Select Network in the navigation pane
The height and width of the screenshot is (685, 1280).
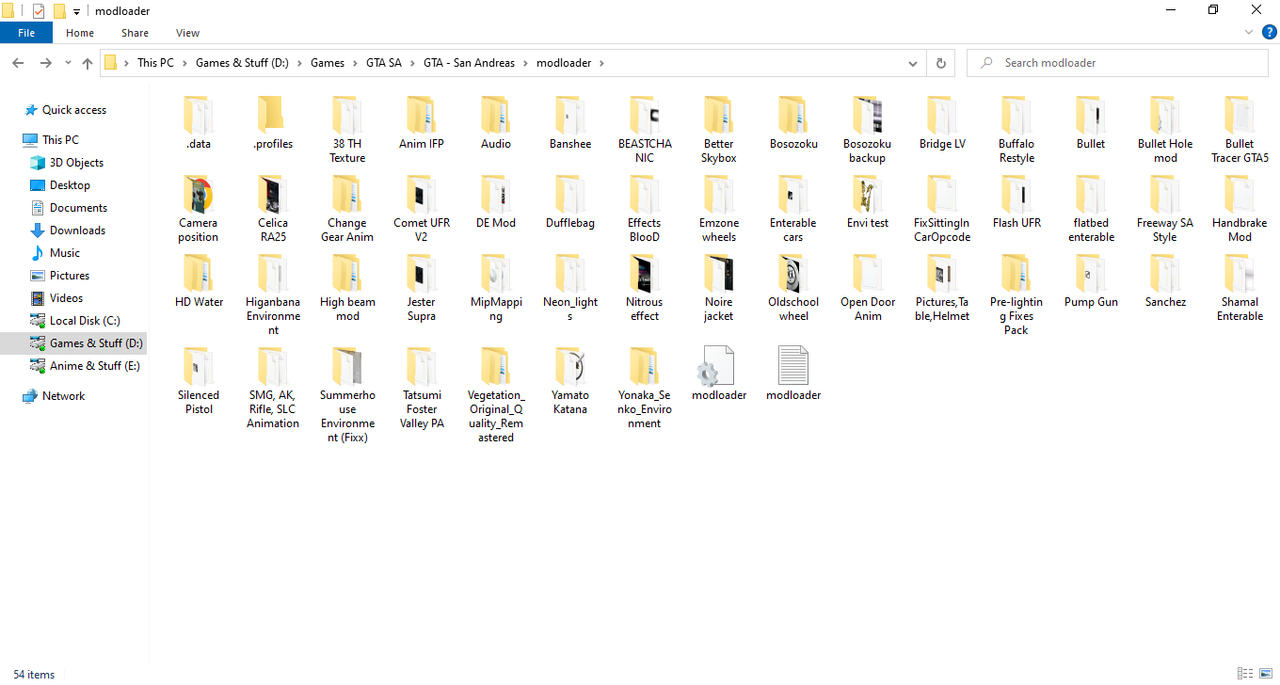pyautogui.click(x=63, y=396)
